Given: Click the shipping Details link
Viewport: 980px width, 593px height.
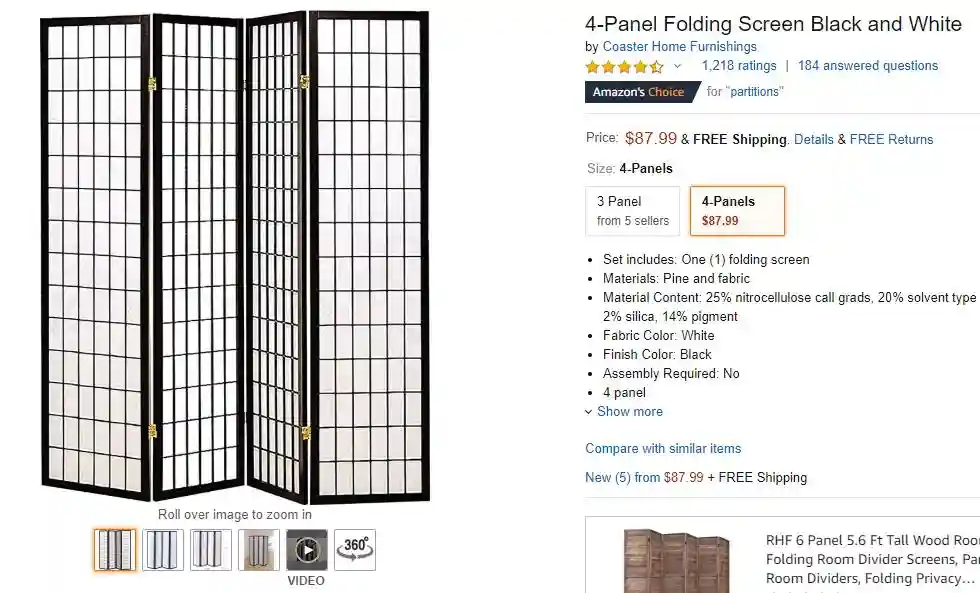Looking at the screenshot, I should [813, 140].
